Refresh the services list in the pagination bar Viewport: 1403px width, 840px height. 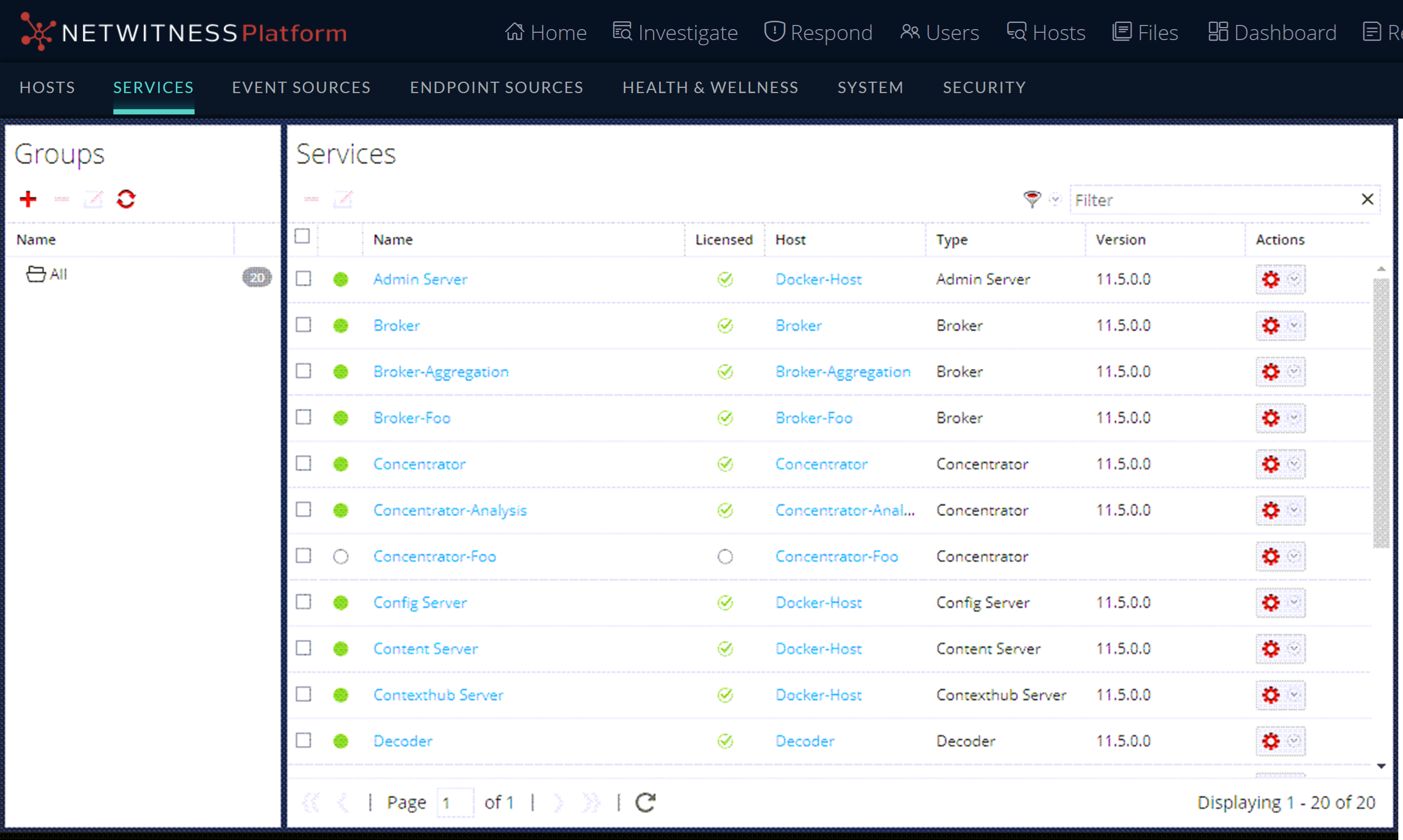(645, 802)
